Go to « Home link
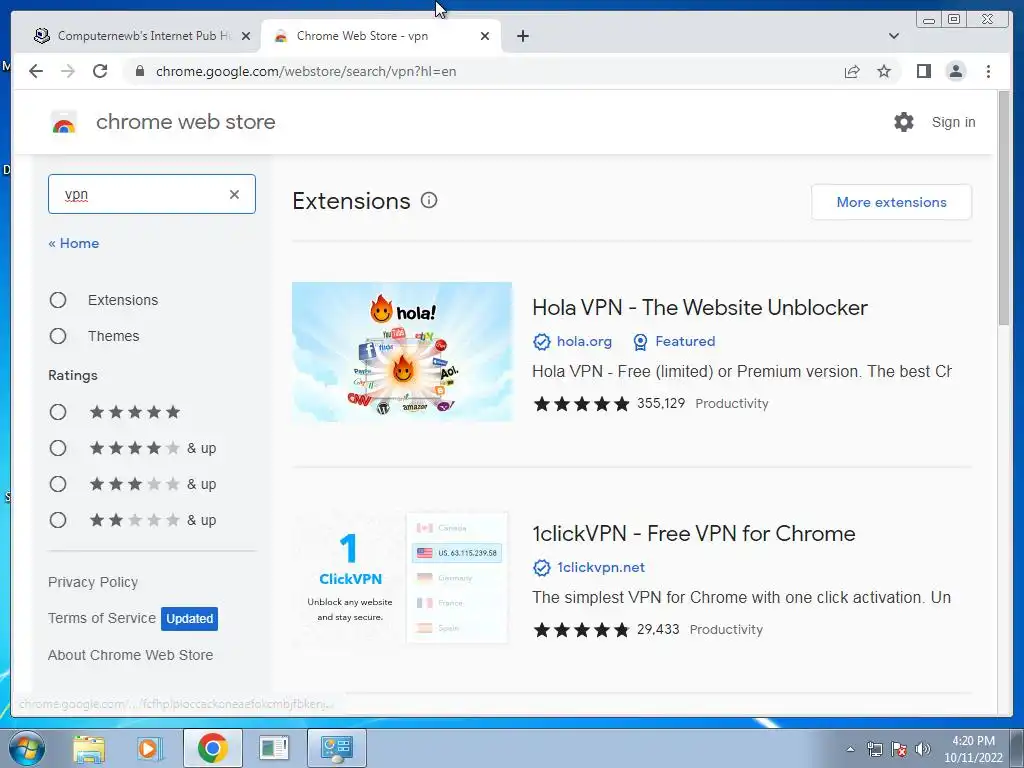 coord(74,243)
